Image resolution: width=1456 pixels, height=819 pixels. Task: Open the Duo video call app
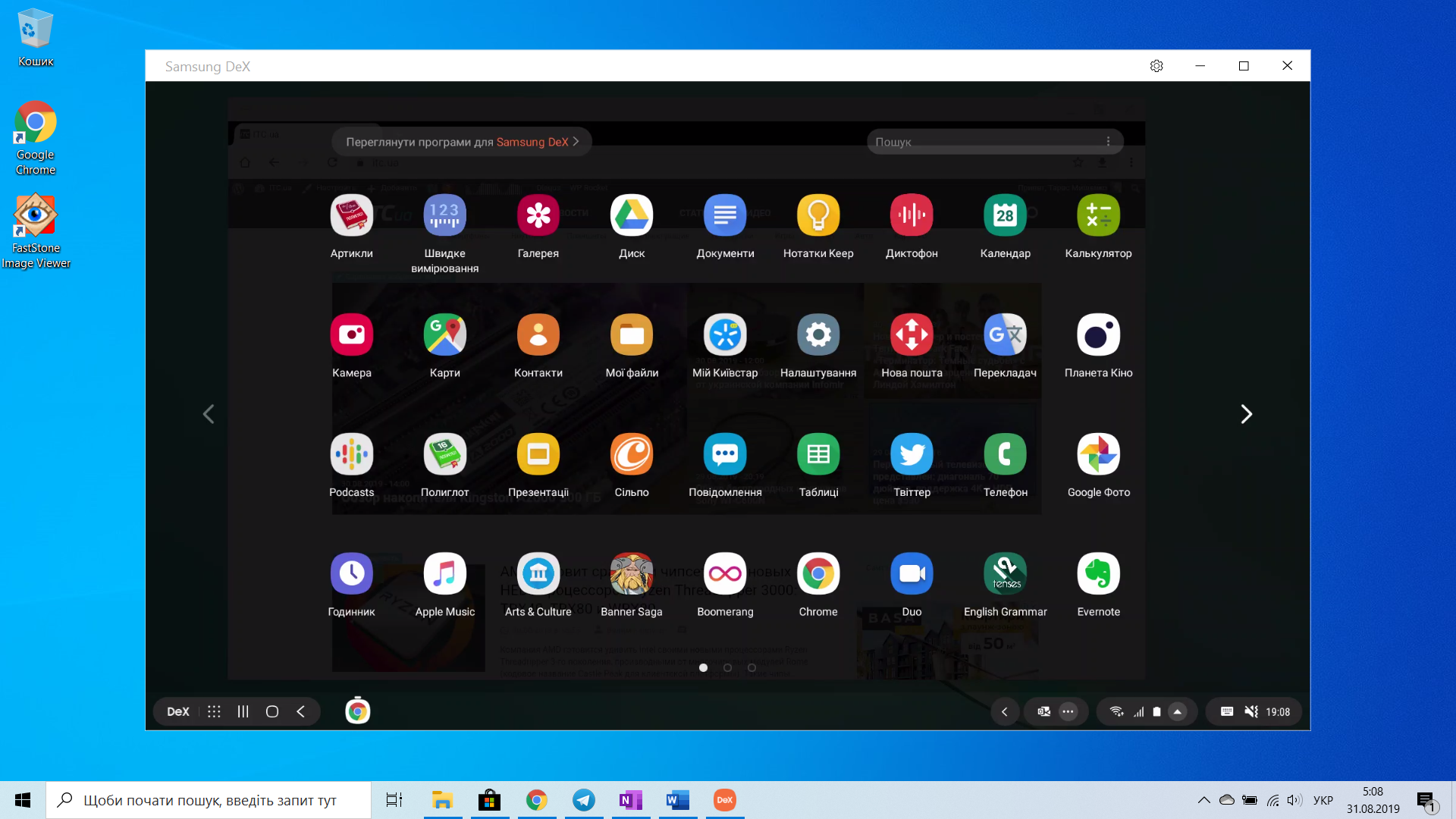pyautogui.click(x=912, y=573)
